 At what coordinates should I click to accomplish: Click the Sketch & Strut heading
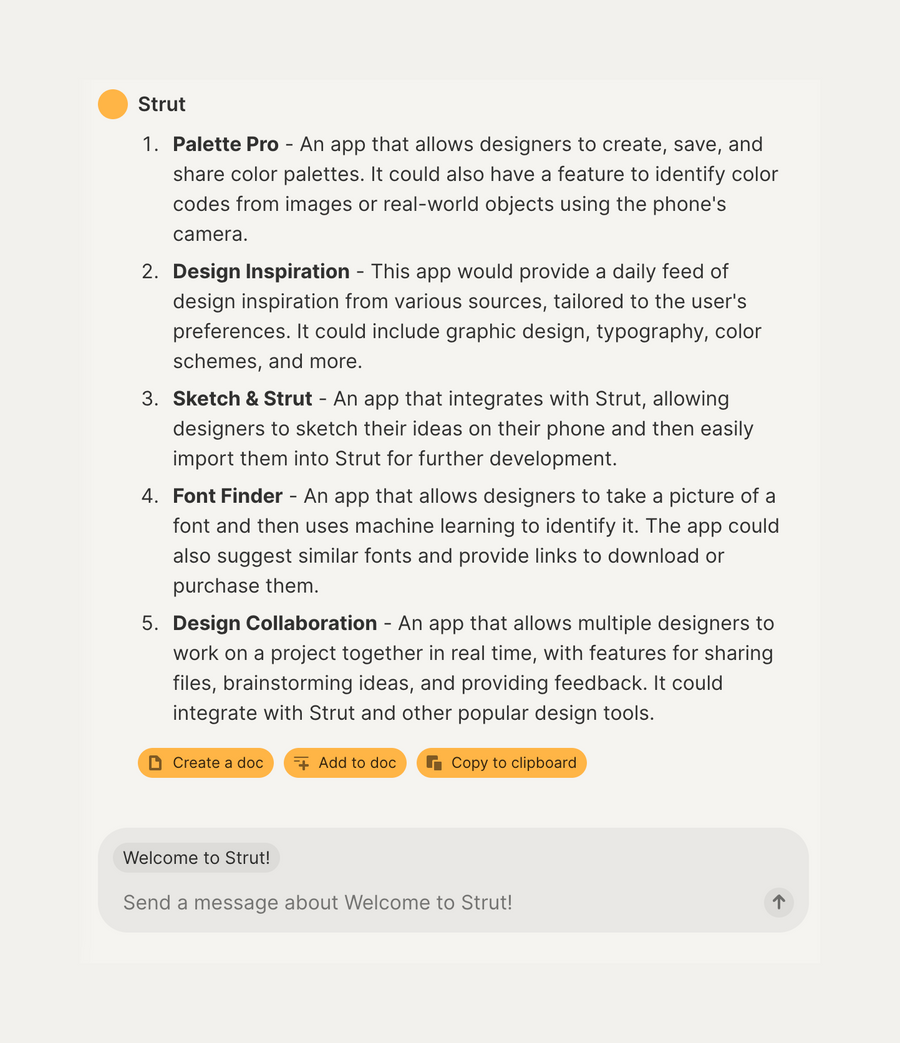coord(241,398)
